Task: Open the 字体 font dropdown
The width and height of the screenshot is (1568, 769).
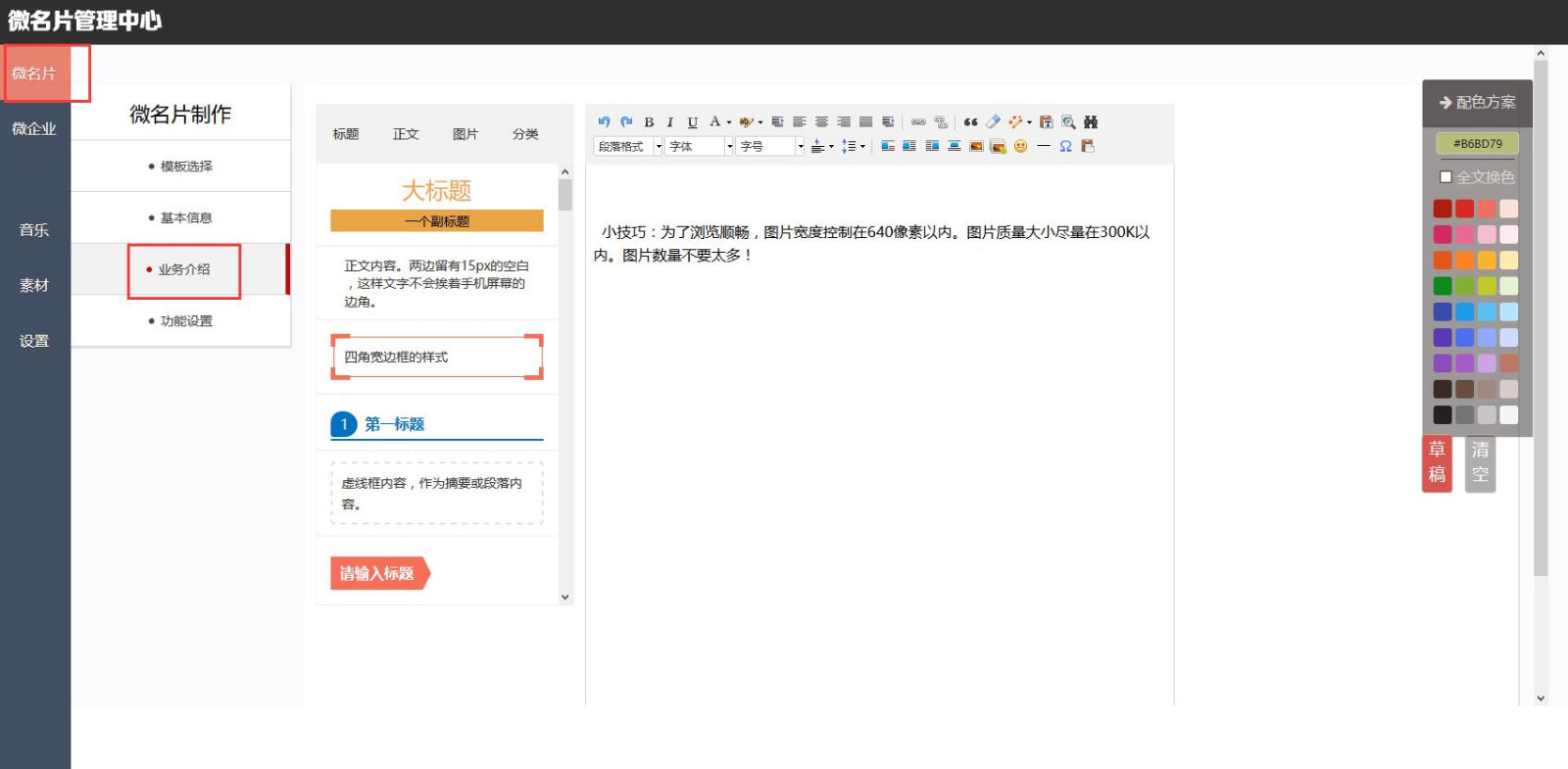Action: point(700,146)
